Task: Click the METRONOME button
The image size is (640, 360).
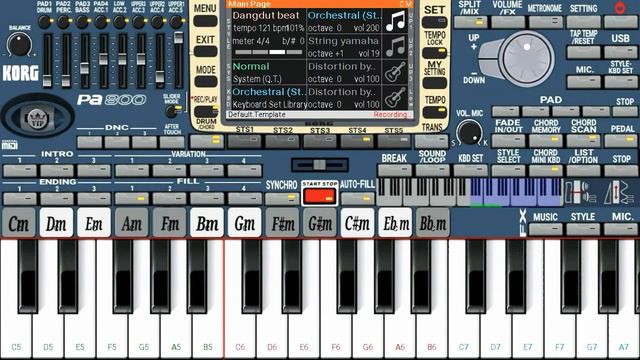Action: pyautogui.click(x=546, y=22)
